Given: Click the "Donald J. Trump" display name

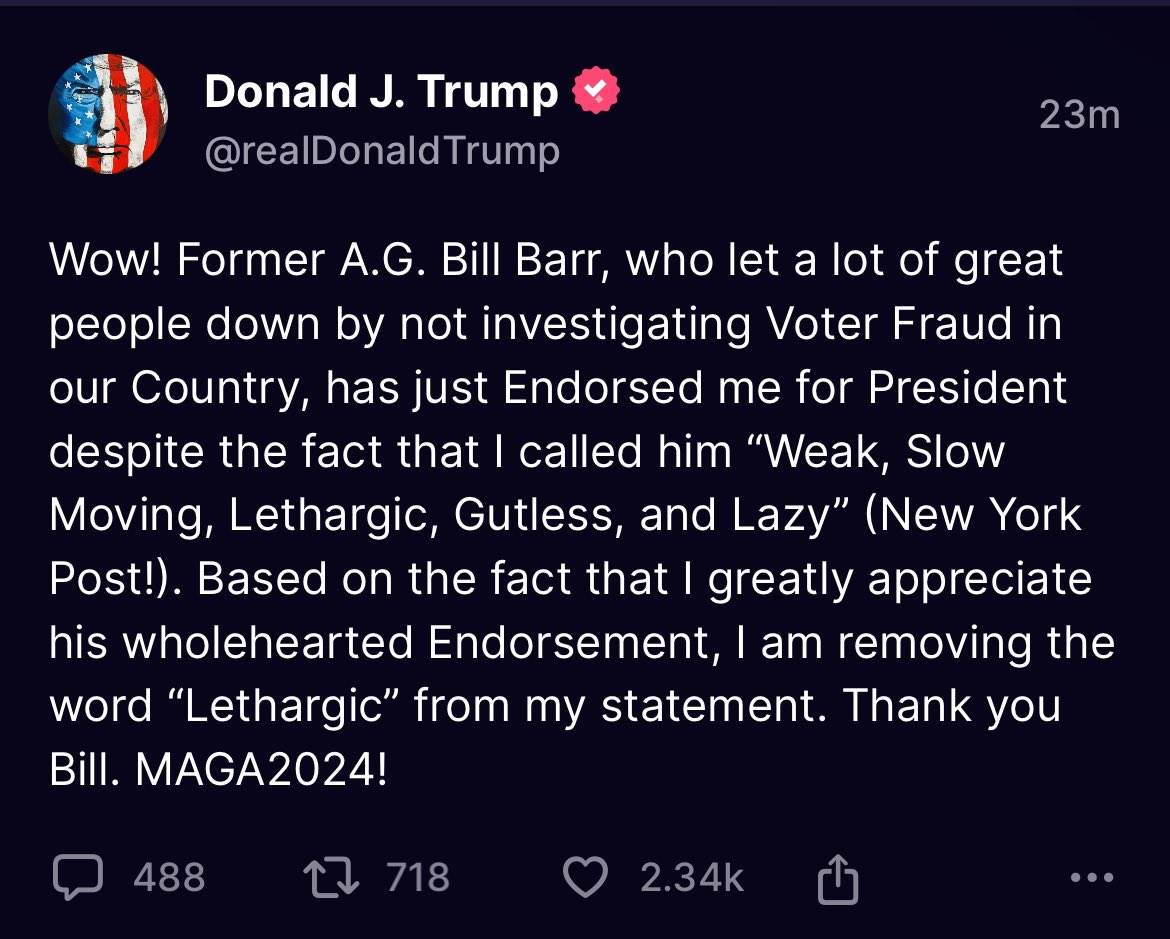Looking at the screenshot, I should click(381, 93).
